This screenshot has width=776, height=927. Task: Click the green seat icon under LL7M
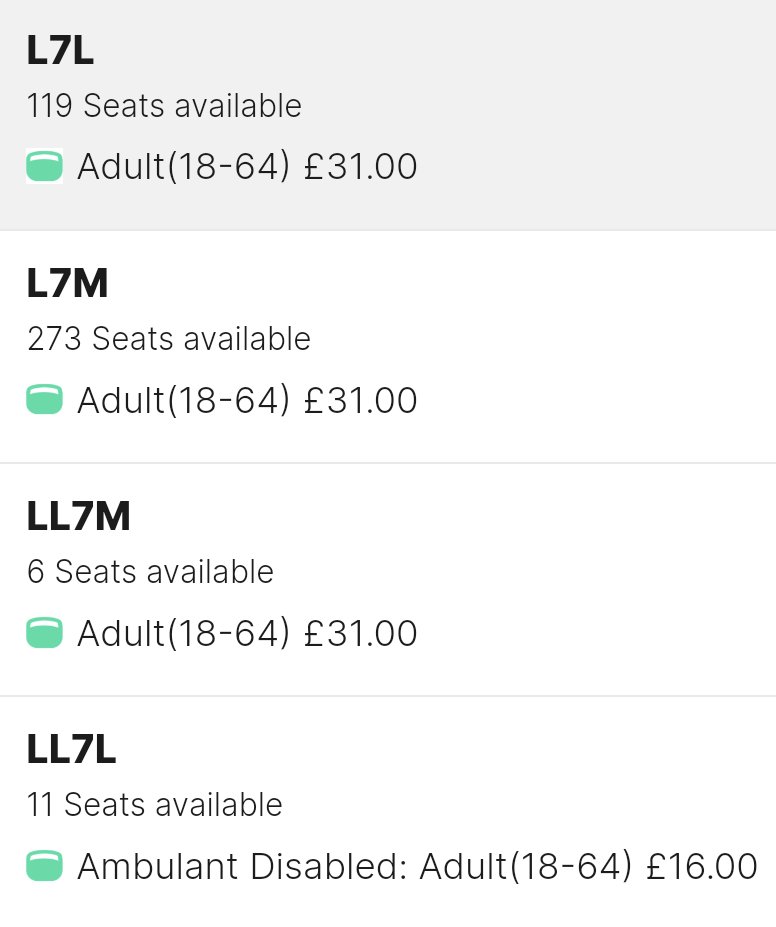44,633
